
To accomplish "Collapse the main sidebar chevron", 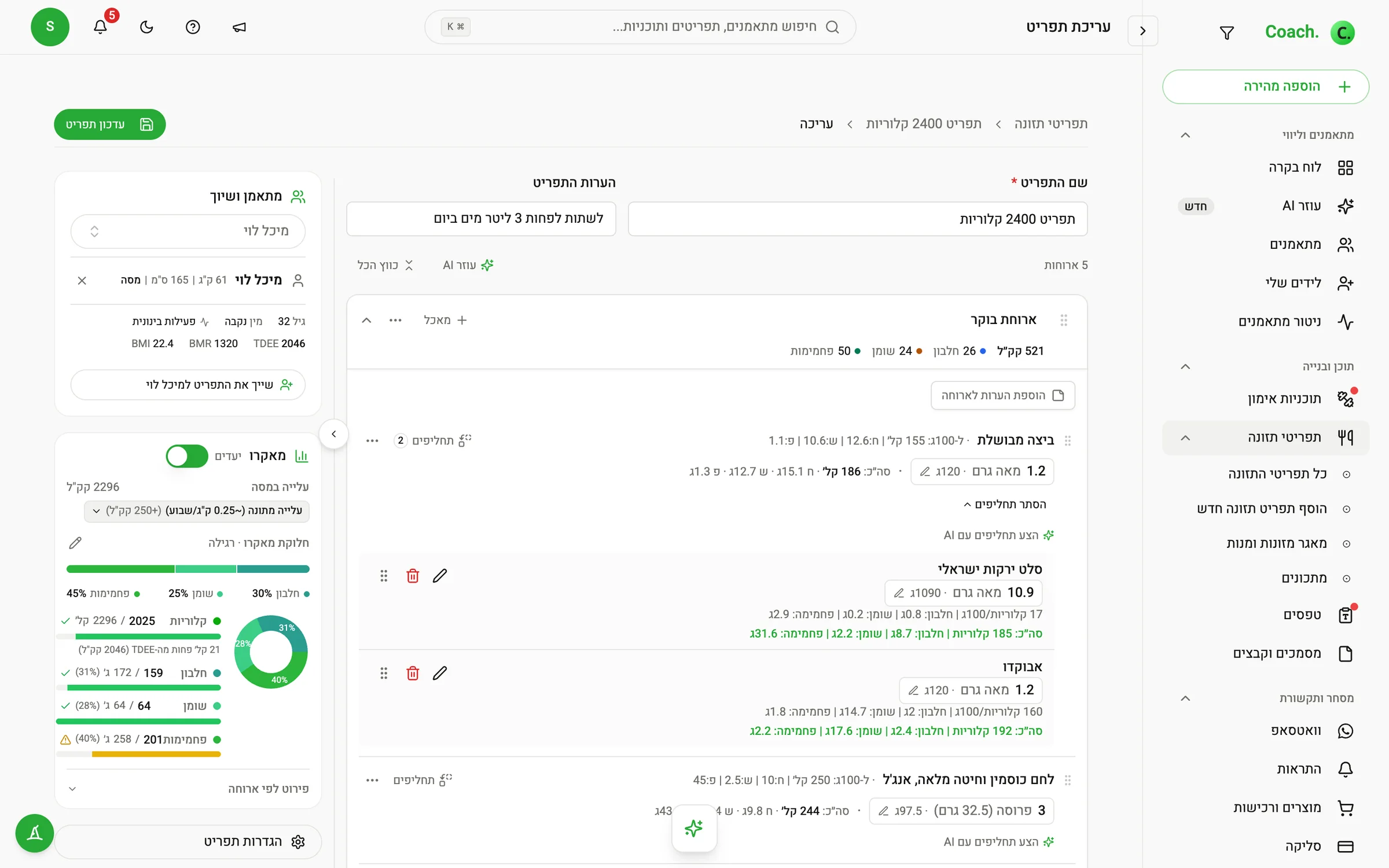I will tap(1142, 31).
